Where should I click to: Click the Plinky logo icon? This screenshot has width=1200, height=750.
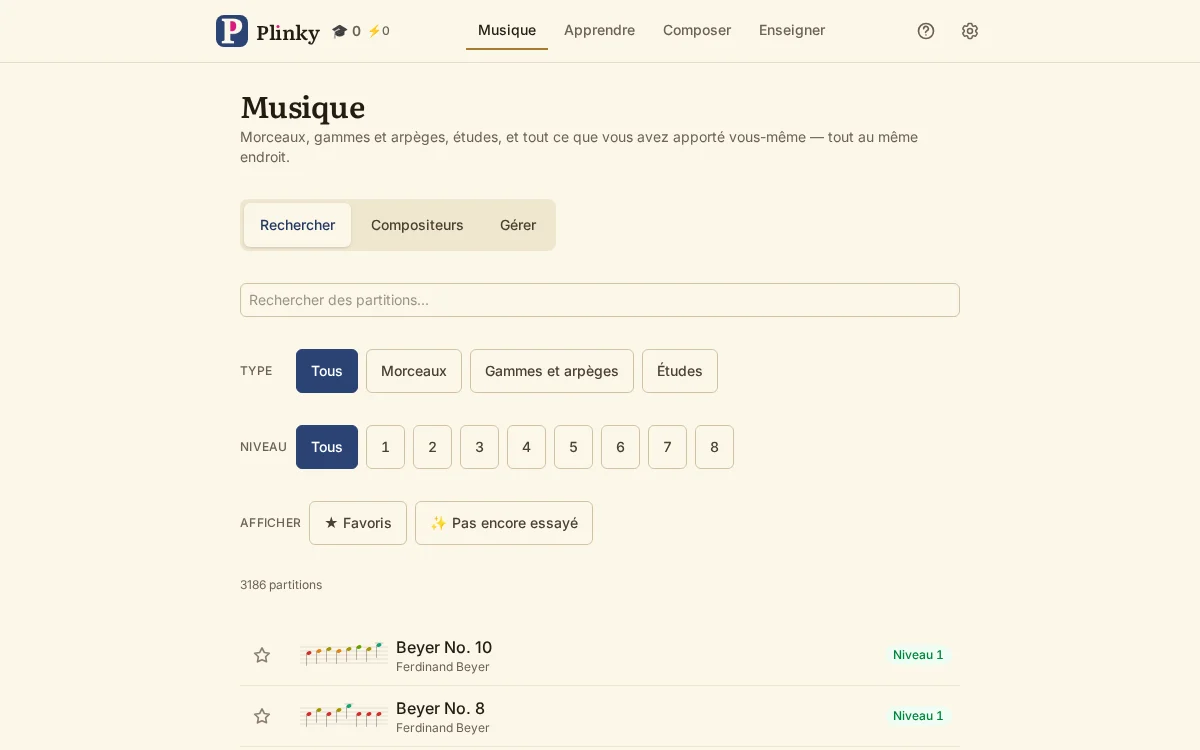(x=232, y=31)
